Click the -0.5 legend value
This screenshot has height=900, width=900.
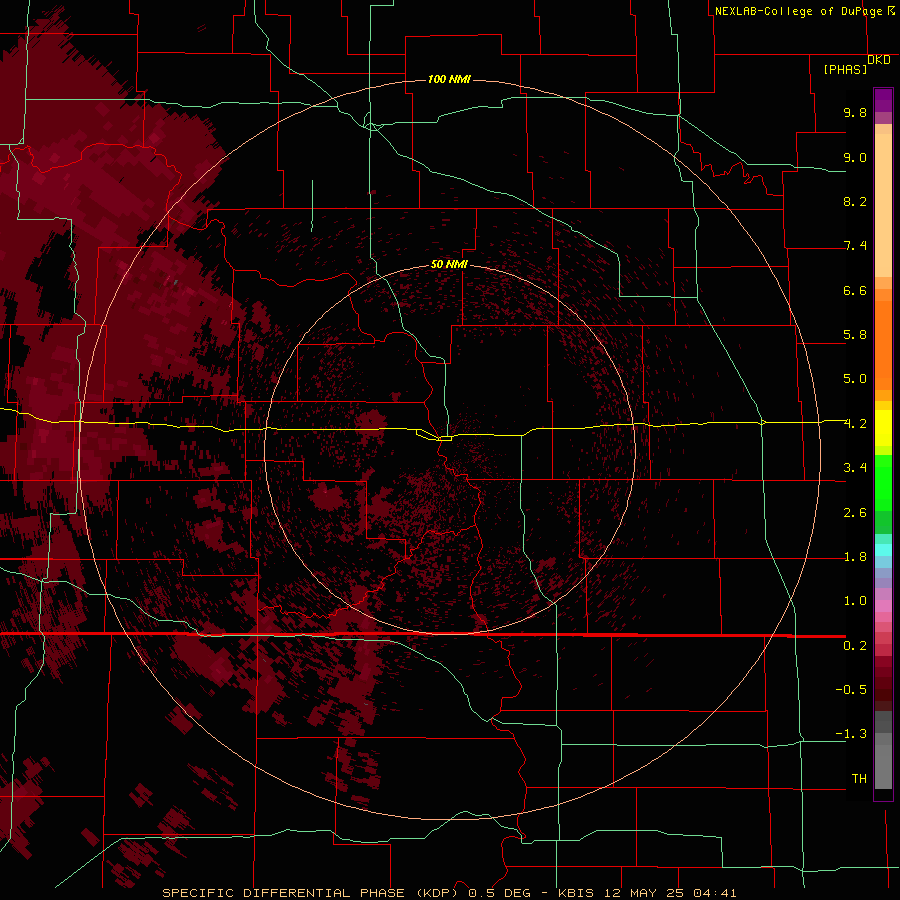tap(851, 690)
